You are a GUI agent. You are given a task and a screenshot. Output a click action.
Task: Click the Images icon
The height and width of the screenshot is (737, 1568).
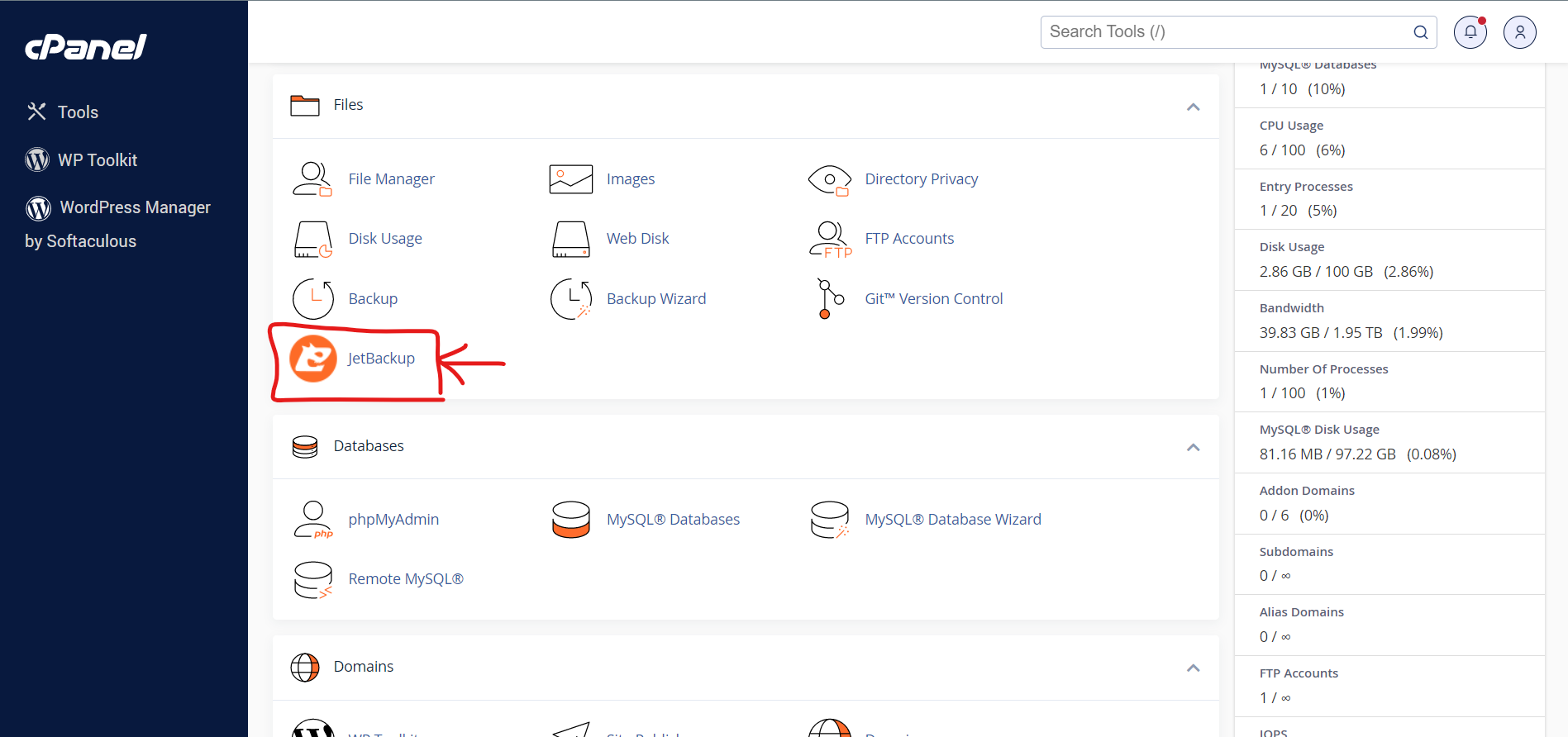571,178
